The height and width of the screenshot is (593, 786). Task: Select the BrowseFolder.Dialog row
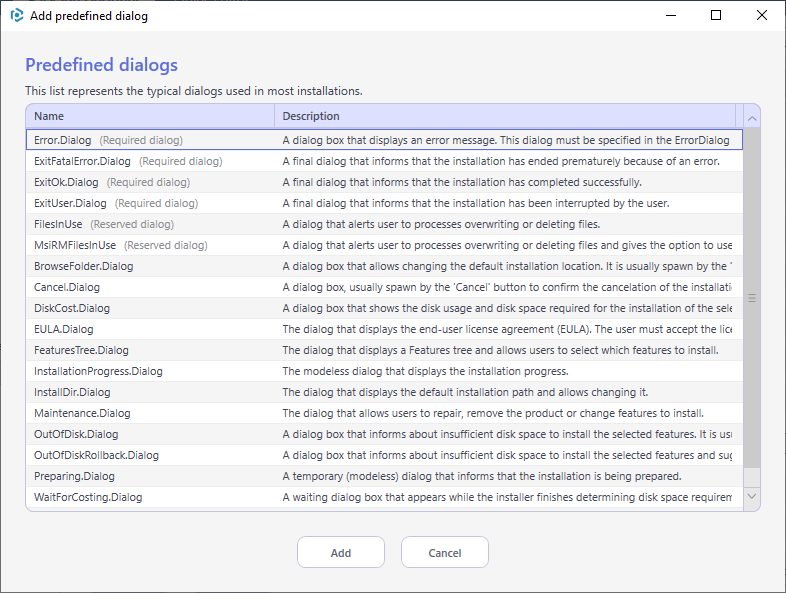click(x=384, y=266)
